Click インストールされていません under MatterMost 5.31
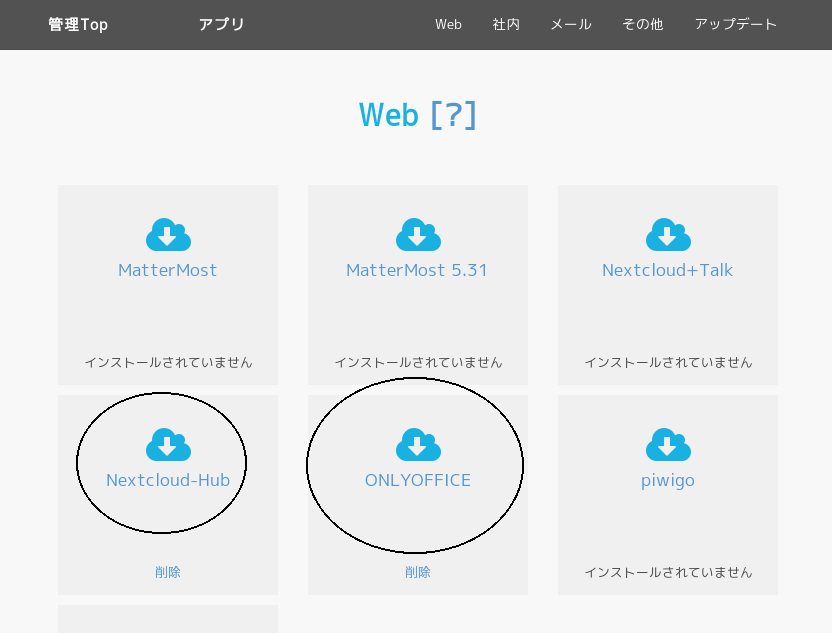The height and width of the screenshot is (633, 832). (x=418, y=362)
